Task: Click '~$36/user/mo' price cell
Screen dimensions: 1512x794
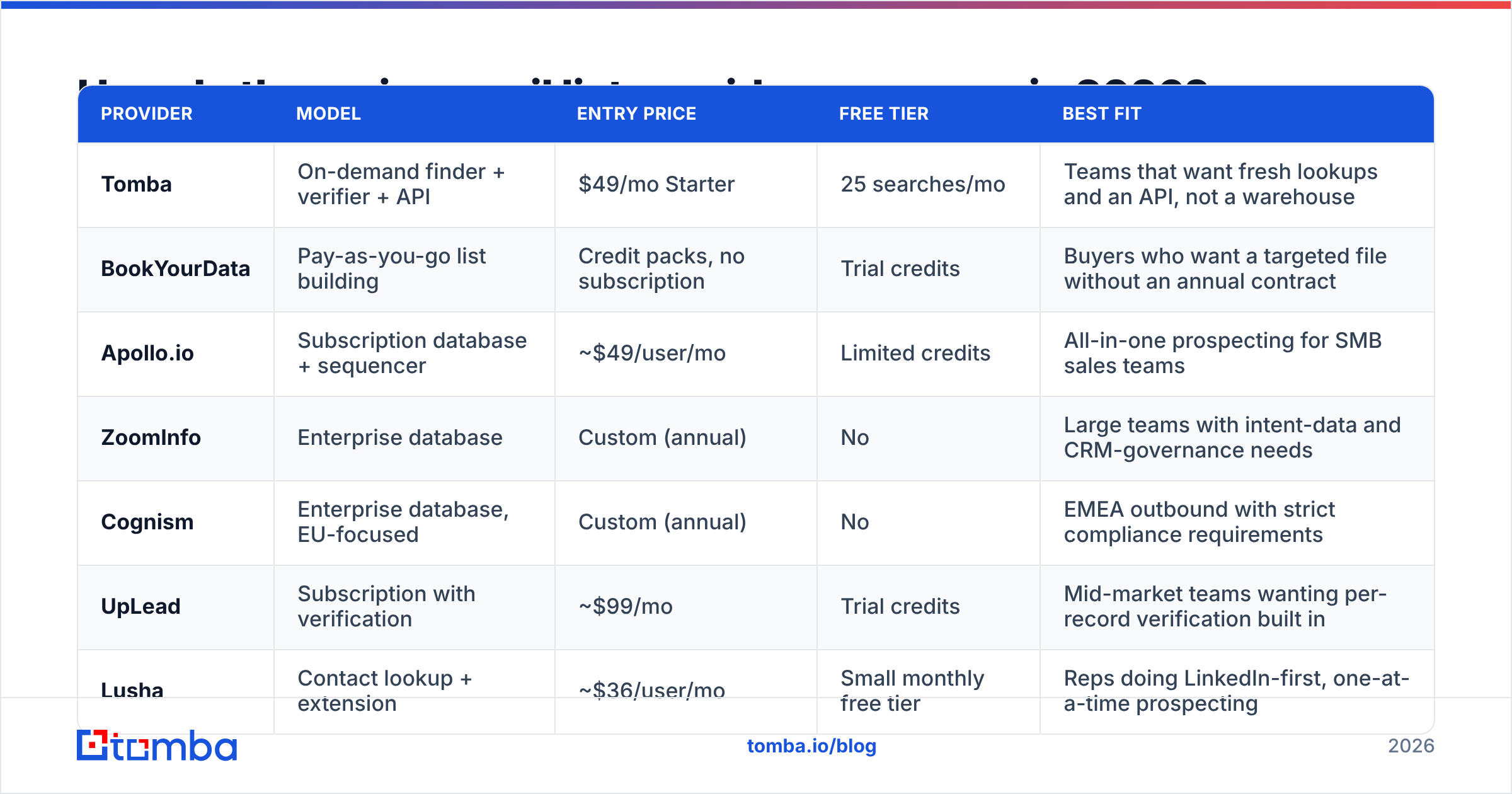Action: point(686,691)
